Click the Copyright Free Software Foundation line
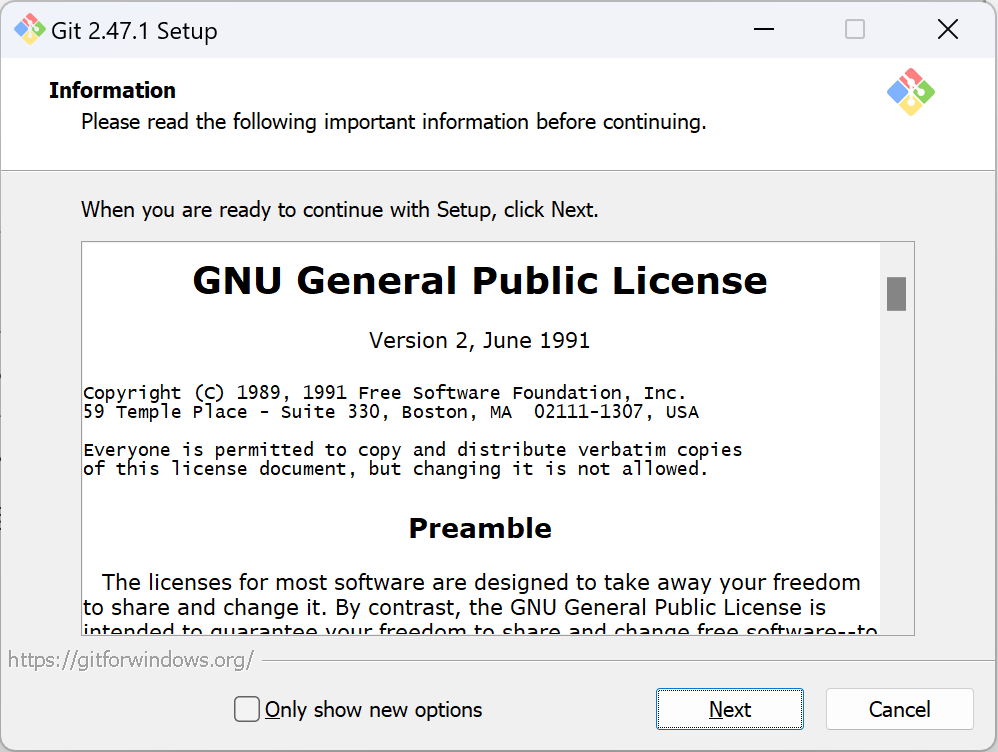Viewport: 998px width, 752px height. [384, 393]
